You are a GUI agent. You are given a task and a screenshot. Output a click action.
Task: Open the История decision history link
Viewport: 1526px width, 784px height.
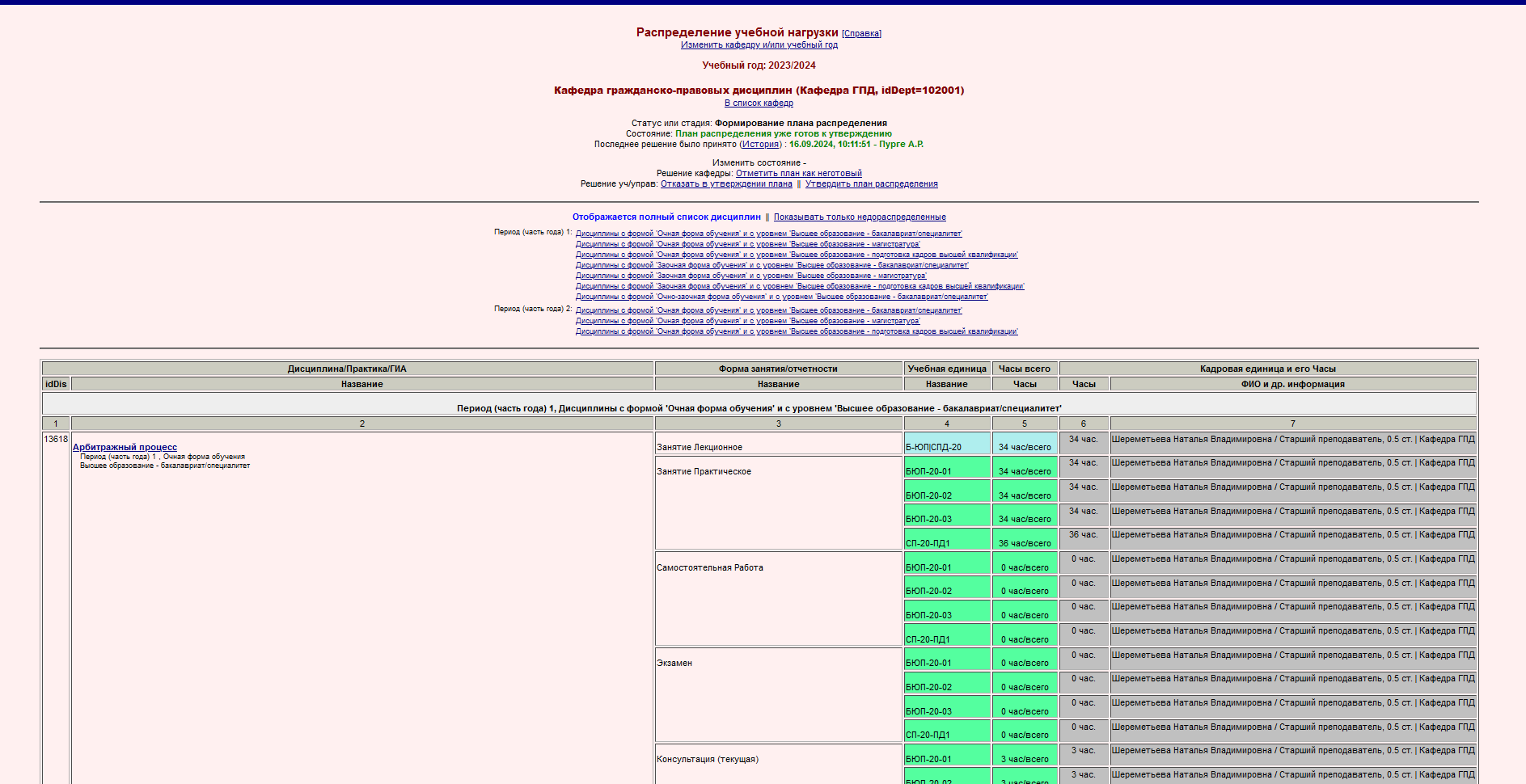coord(760,145)
